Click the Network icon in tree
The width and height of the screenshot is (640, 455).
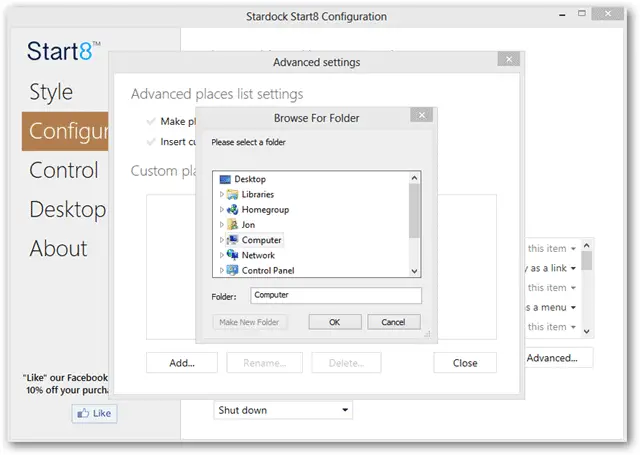[233, 255]
